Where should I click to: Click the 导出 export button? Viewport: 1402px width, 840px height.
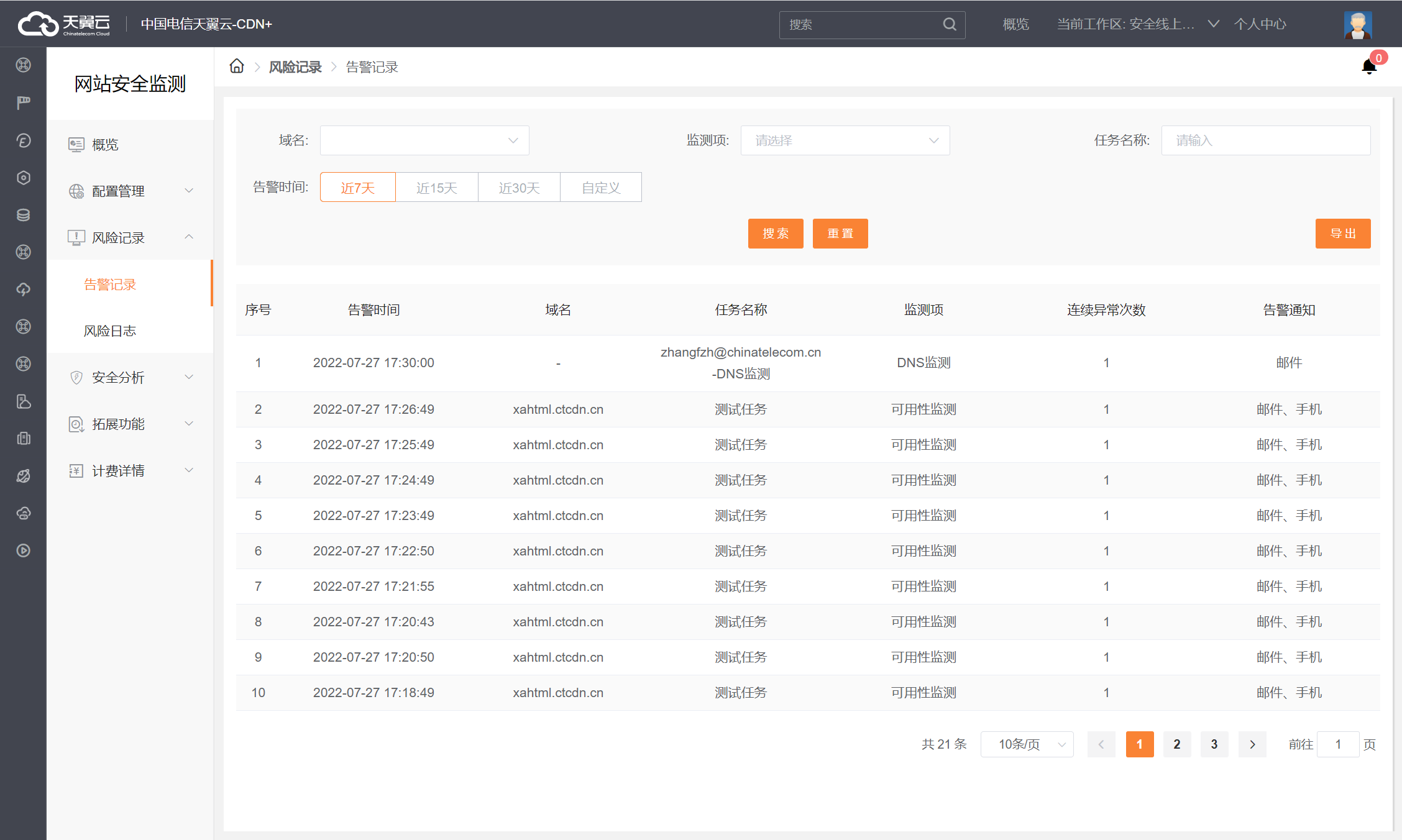click(x=1342, y=234)
